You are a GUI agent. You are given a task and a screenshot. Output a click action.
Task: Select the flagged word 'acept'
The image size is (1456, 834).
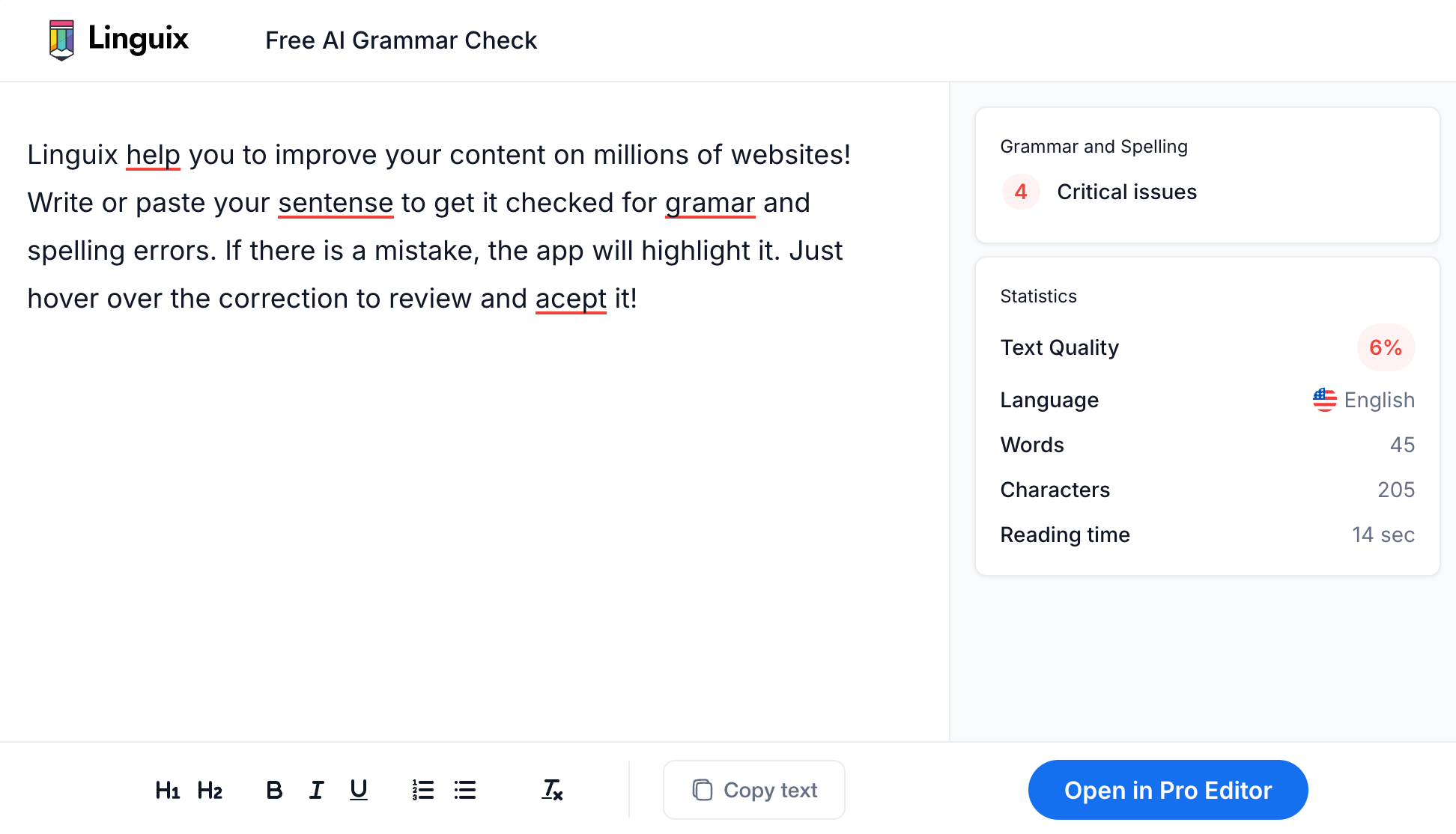tap(571, 299)
